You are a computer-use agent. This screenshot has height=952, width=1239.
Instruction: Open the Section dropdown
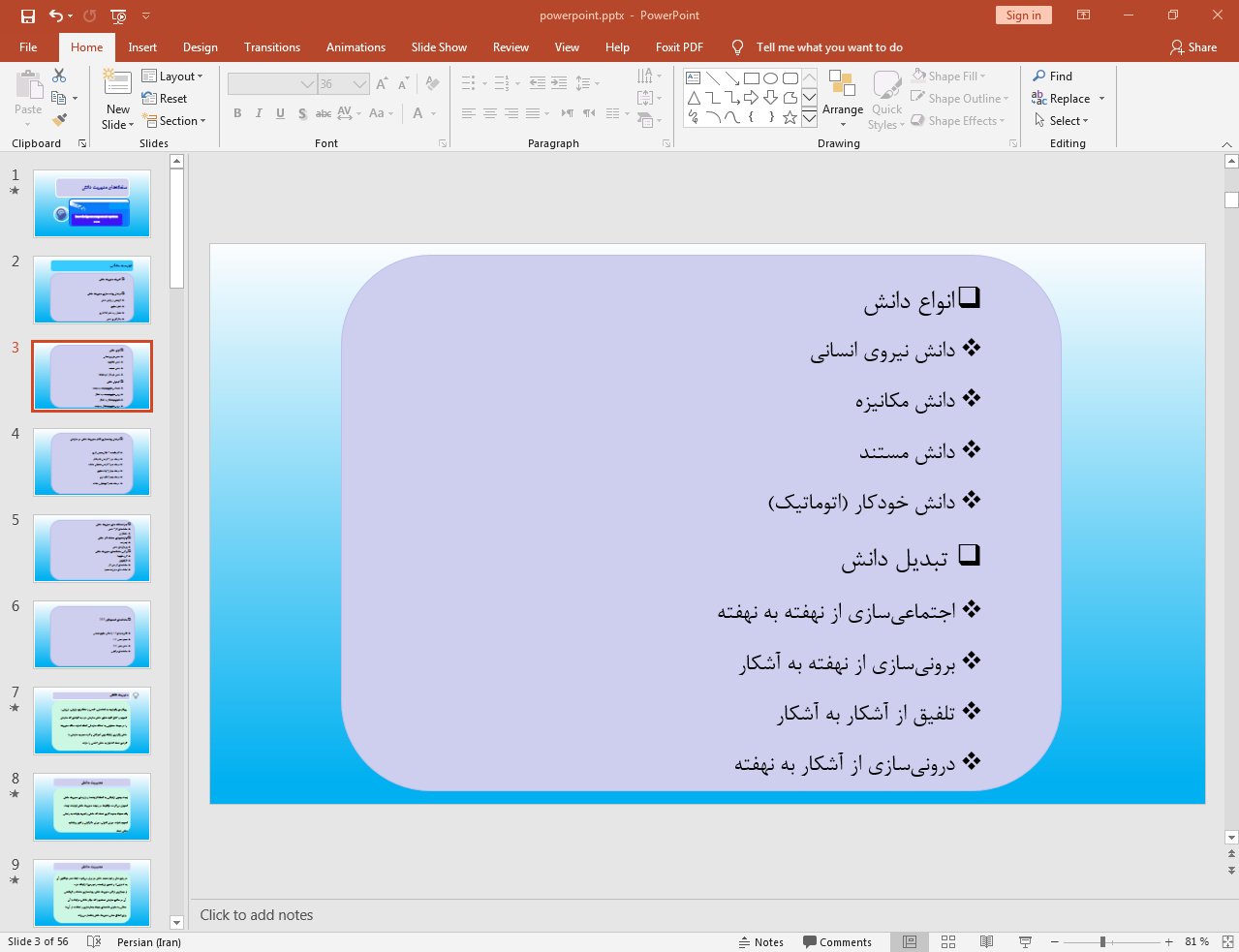174,121
